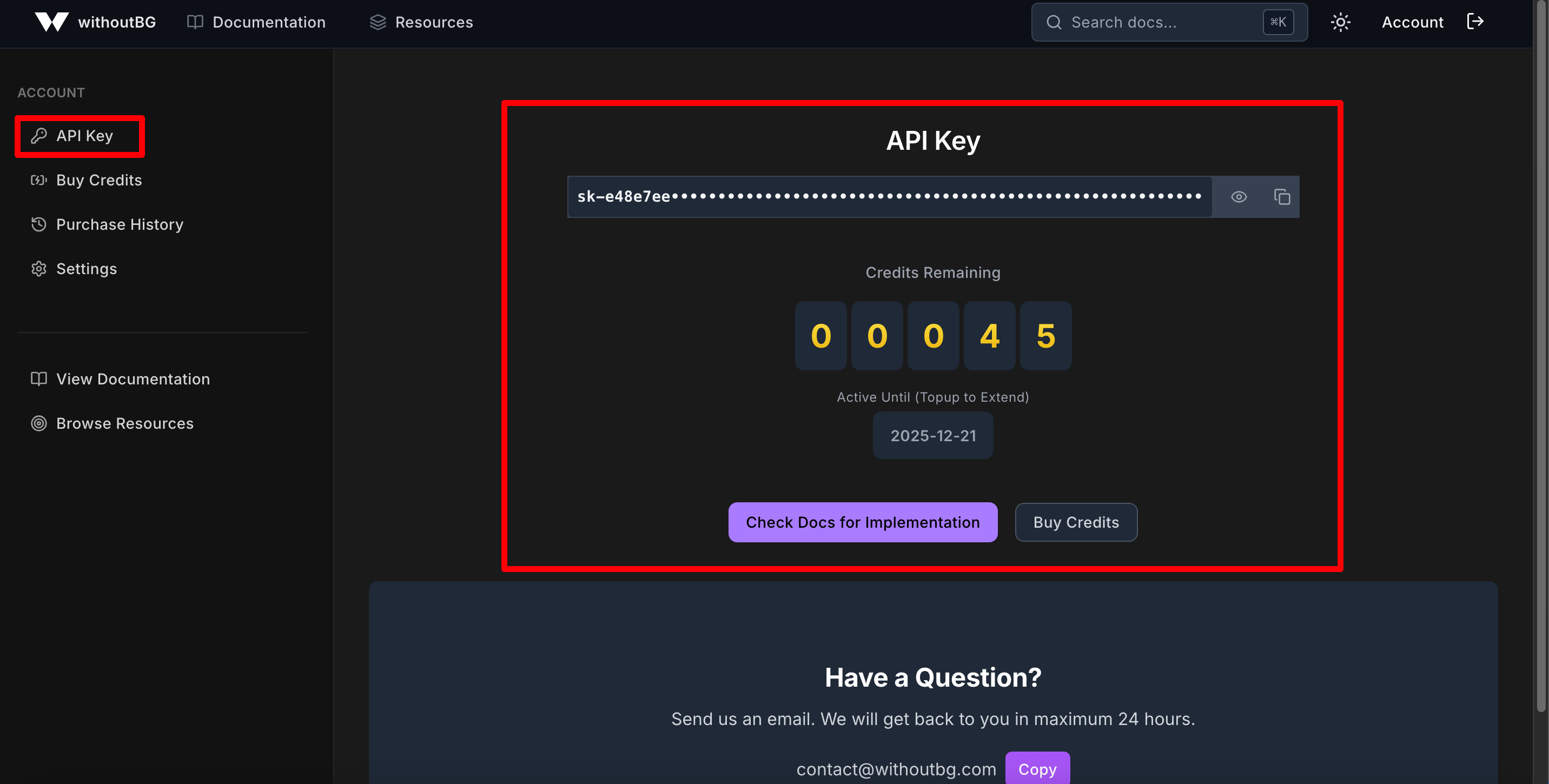Click the logout arrow icon
Image resolution: width=1549 pixels, height=784 pixels.
coord(1475,22)
